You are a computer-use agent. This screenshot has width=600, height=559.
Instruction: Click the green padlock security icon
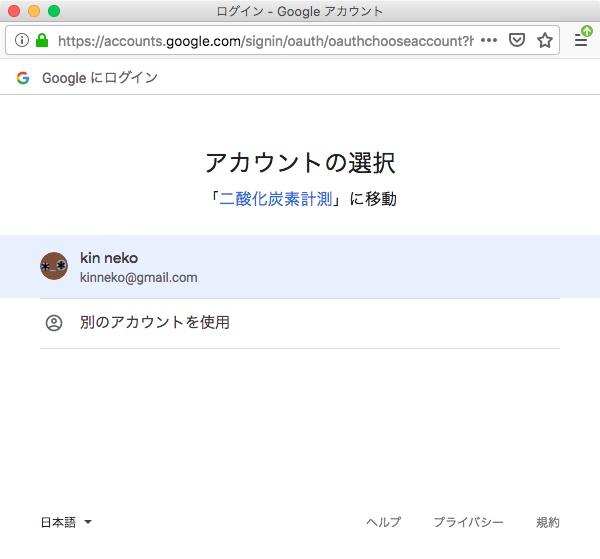point(42,41)
